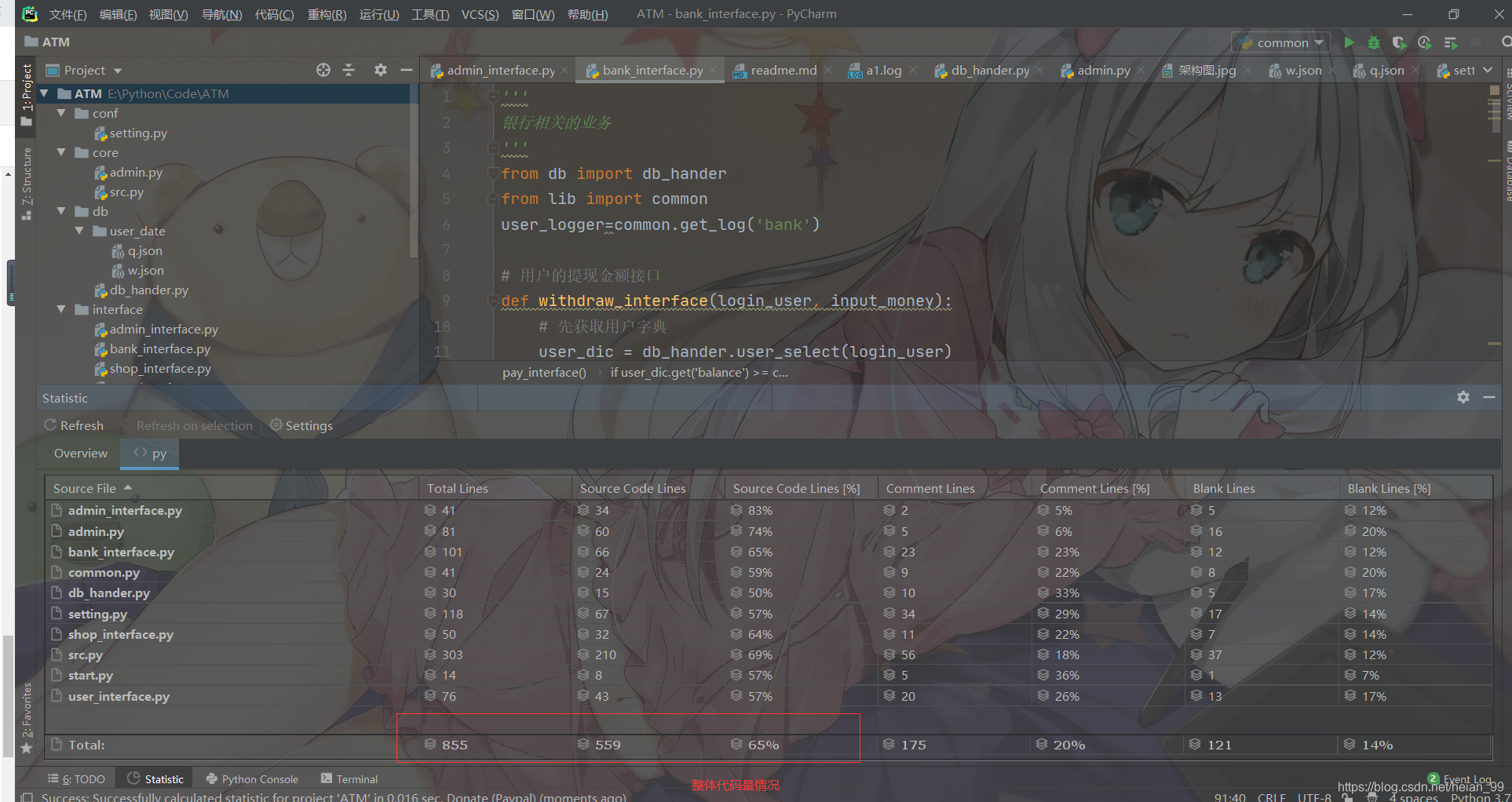Open the VCS(S) menu
Viewport: 1512px width, 802px height.
coord(480,14)
